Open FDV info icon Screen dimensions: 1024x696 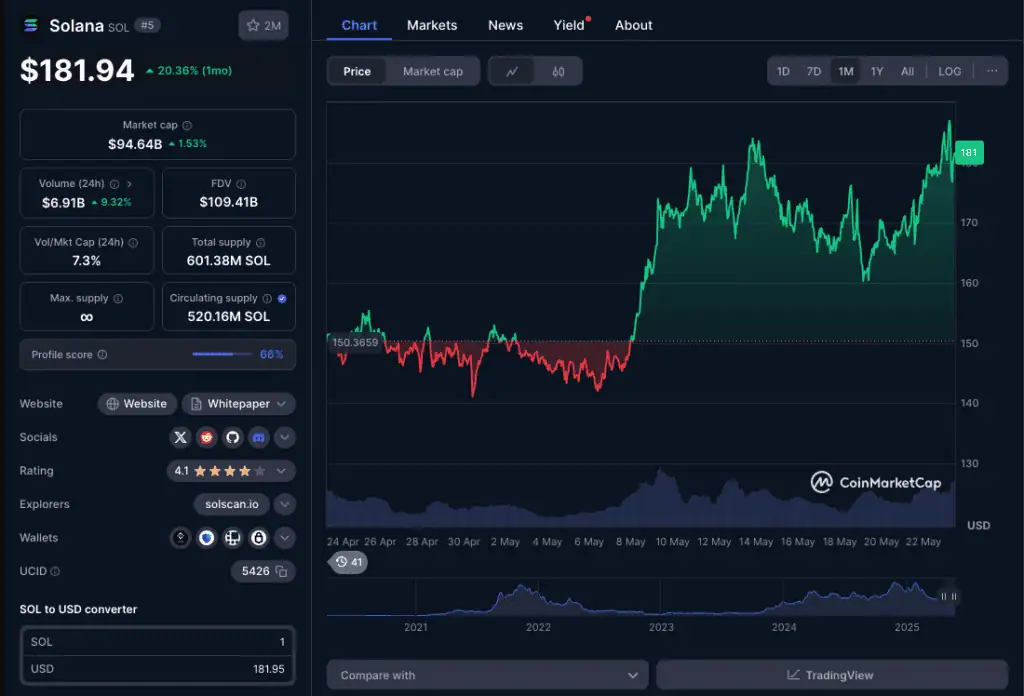(241, 184)
